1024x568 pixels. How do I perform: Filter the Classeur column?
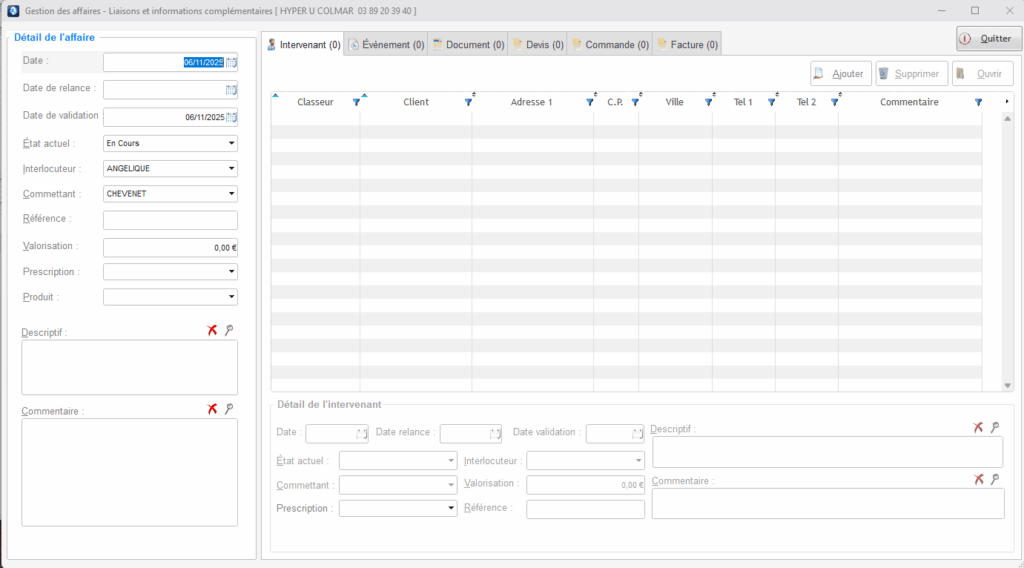pos(356,102)
